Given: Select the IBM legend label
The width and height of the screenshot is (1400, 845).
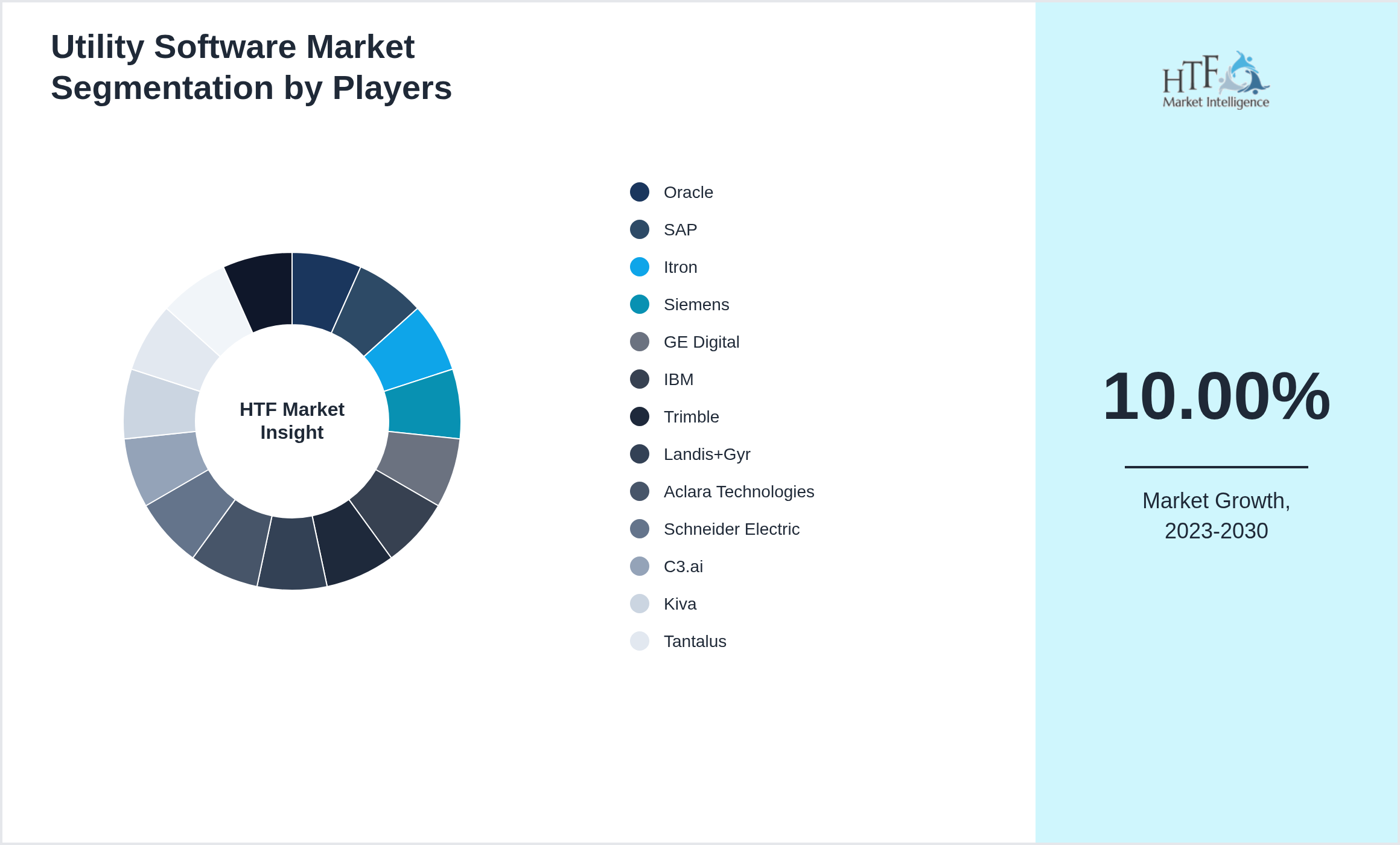Looking at the screenshot, I should click(x=678, y=379).
